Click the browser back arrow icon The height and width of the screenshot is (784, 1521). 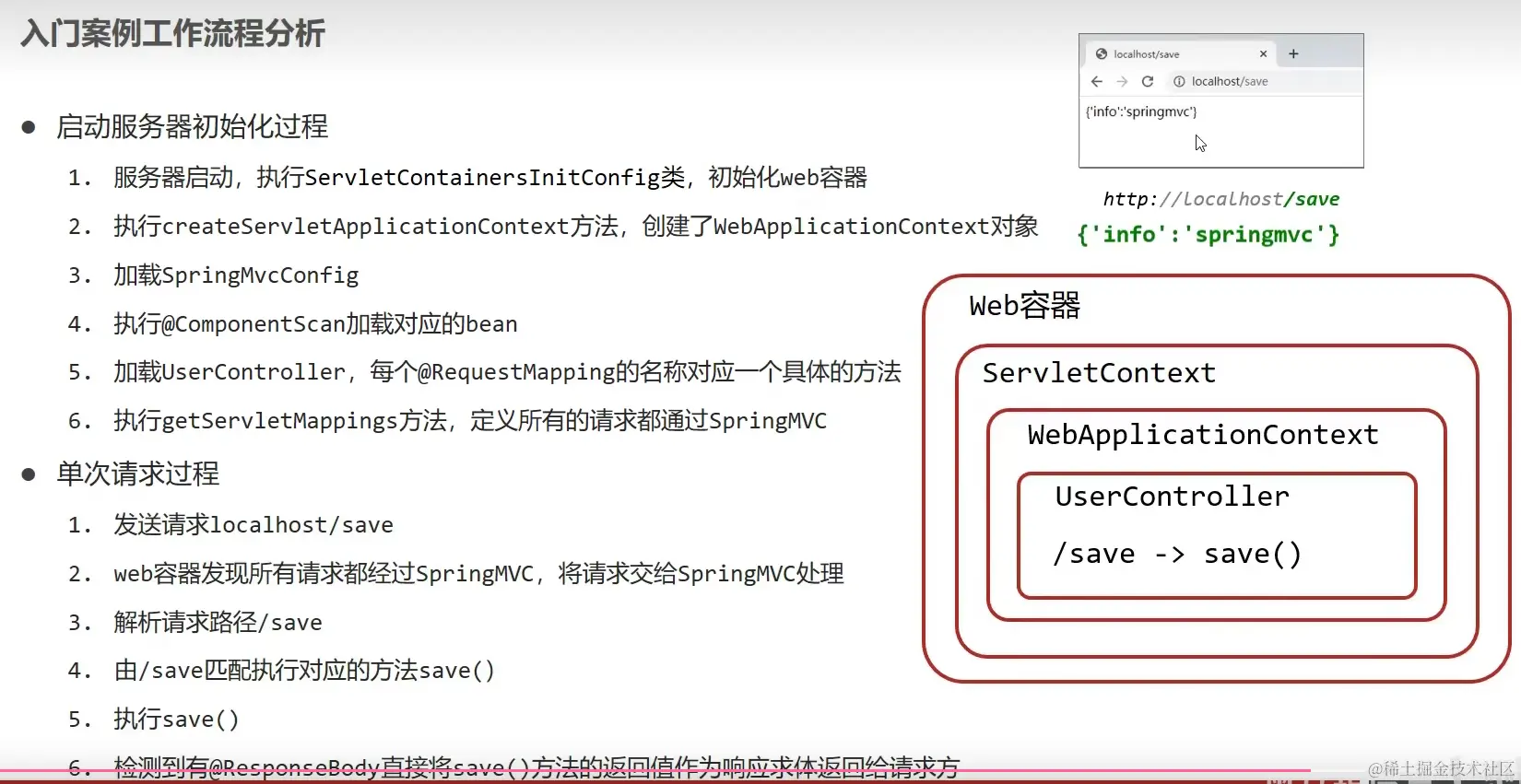(1096, 81)
